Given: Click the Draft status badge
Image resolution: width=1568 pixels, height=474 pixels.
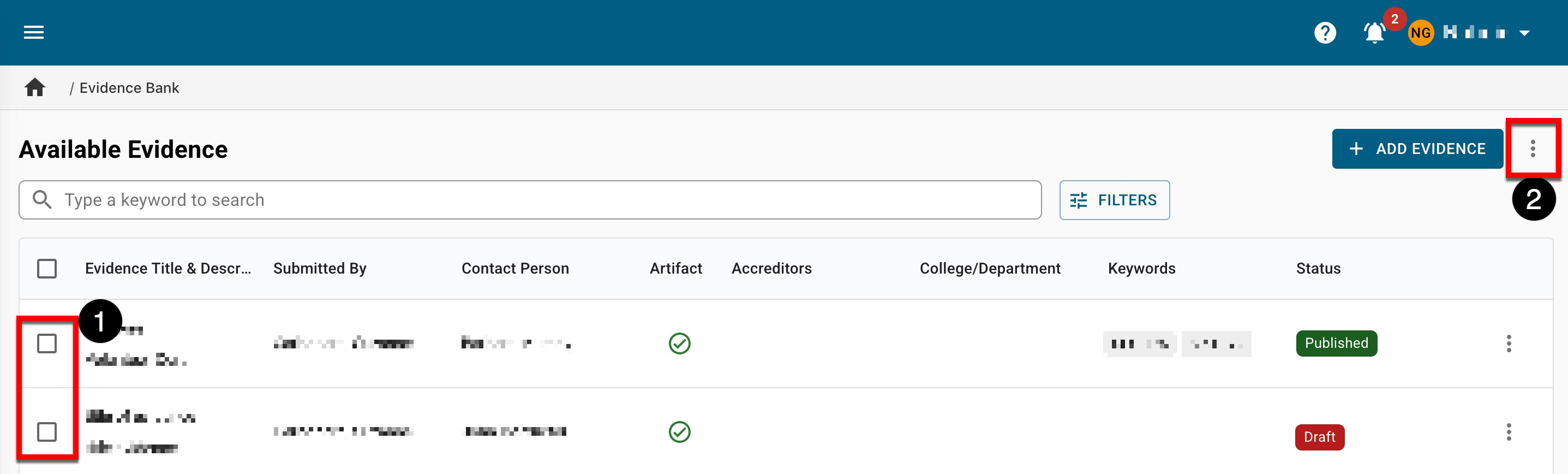Looking at the screenshot, I should 1319,437.
